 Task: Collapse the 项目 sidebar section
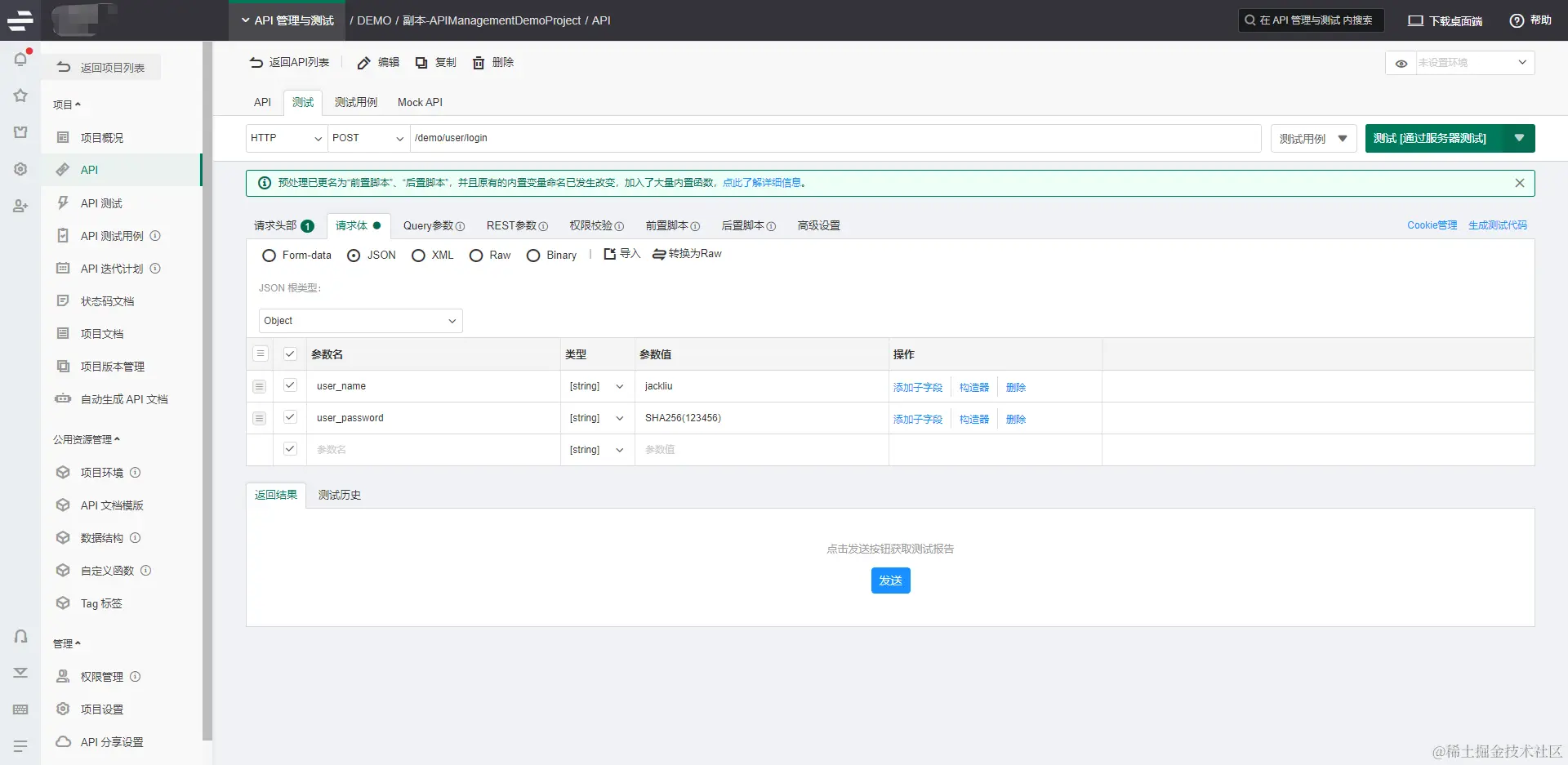tap(67, 105)
